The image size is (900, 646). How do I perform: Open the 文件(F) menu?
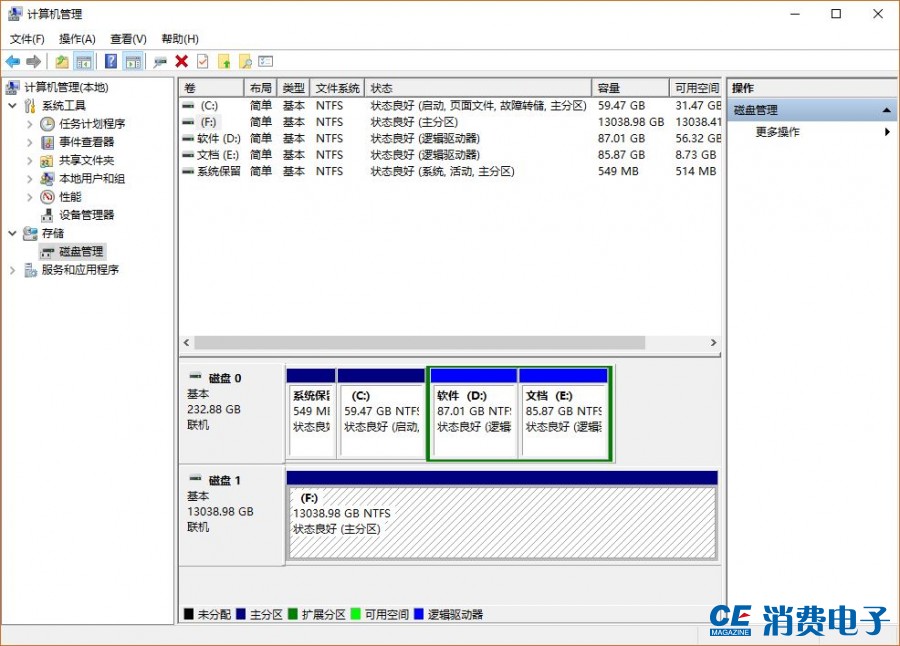point(27,39)
